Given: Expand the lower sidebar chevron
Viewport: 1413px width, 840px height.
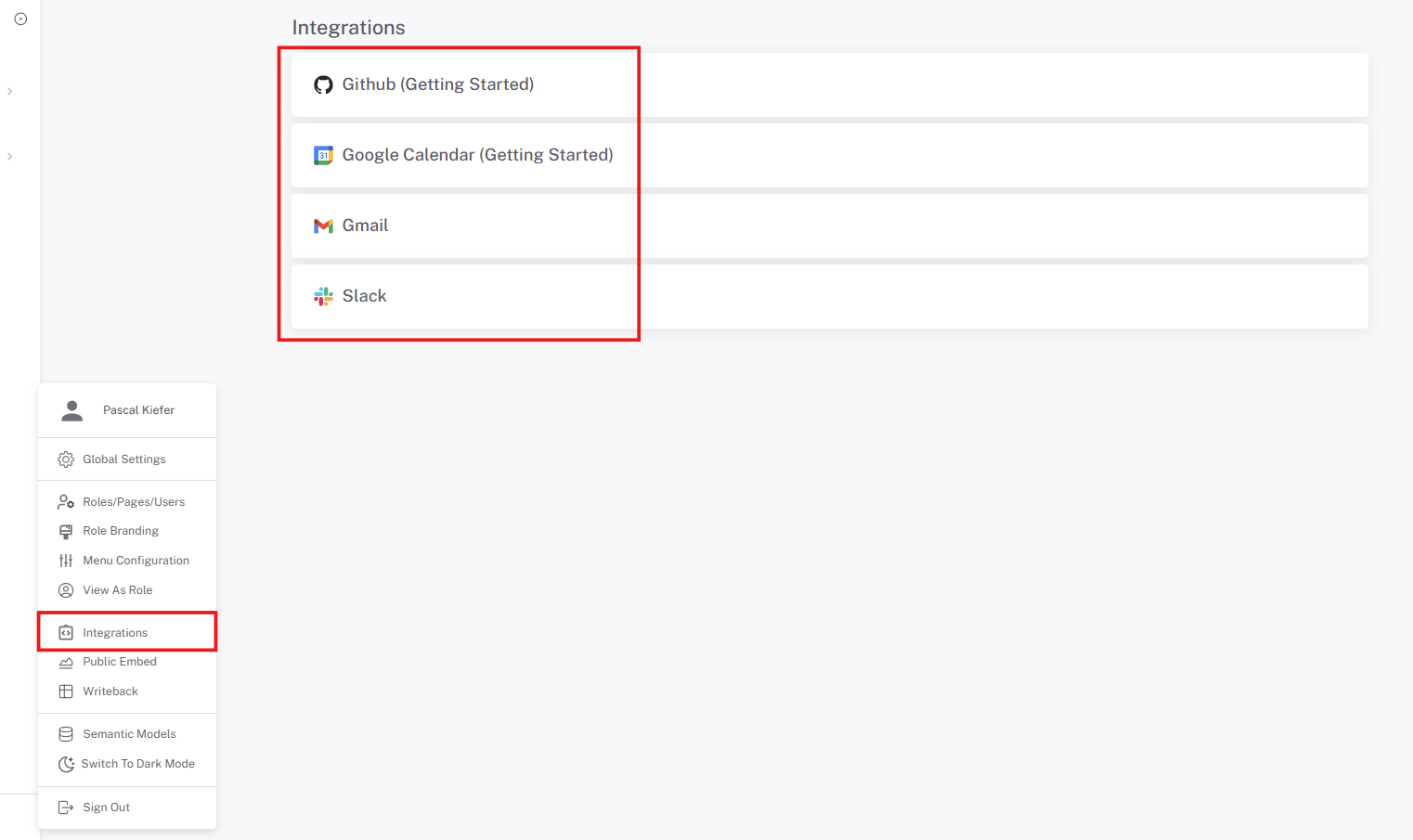Looking at the screenshot, I should click(9, 156).
